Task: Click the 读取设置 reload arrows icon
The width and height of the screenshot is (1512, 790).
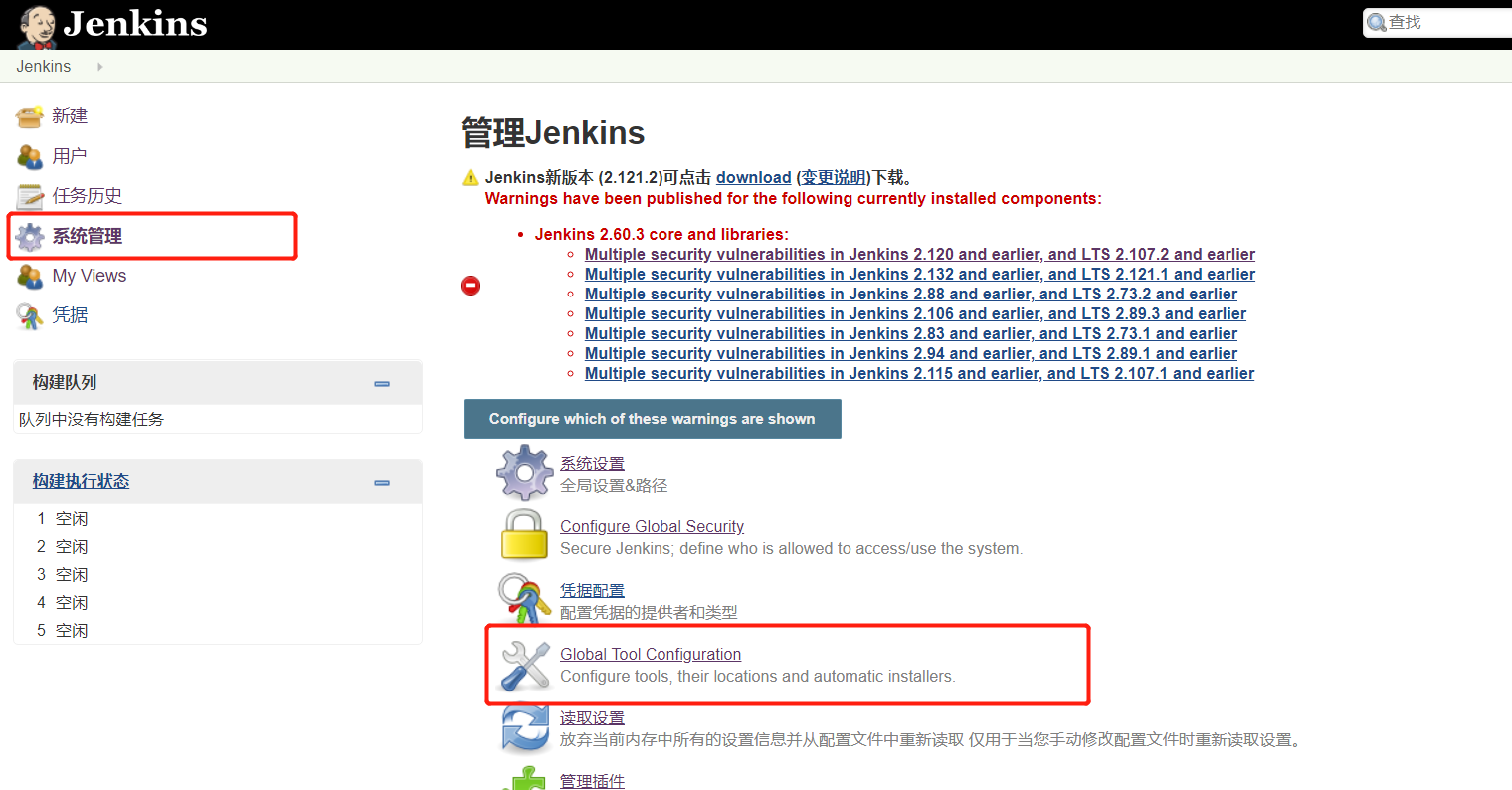Action: tap(524, 727)
